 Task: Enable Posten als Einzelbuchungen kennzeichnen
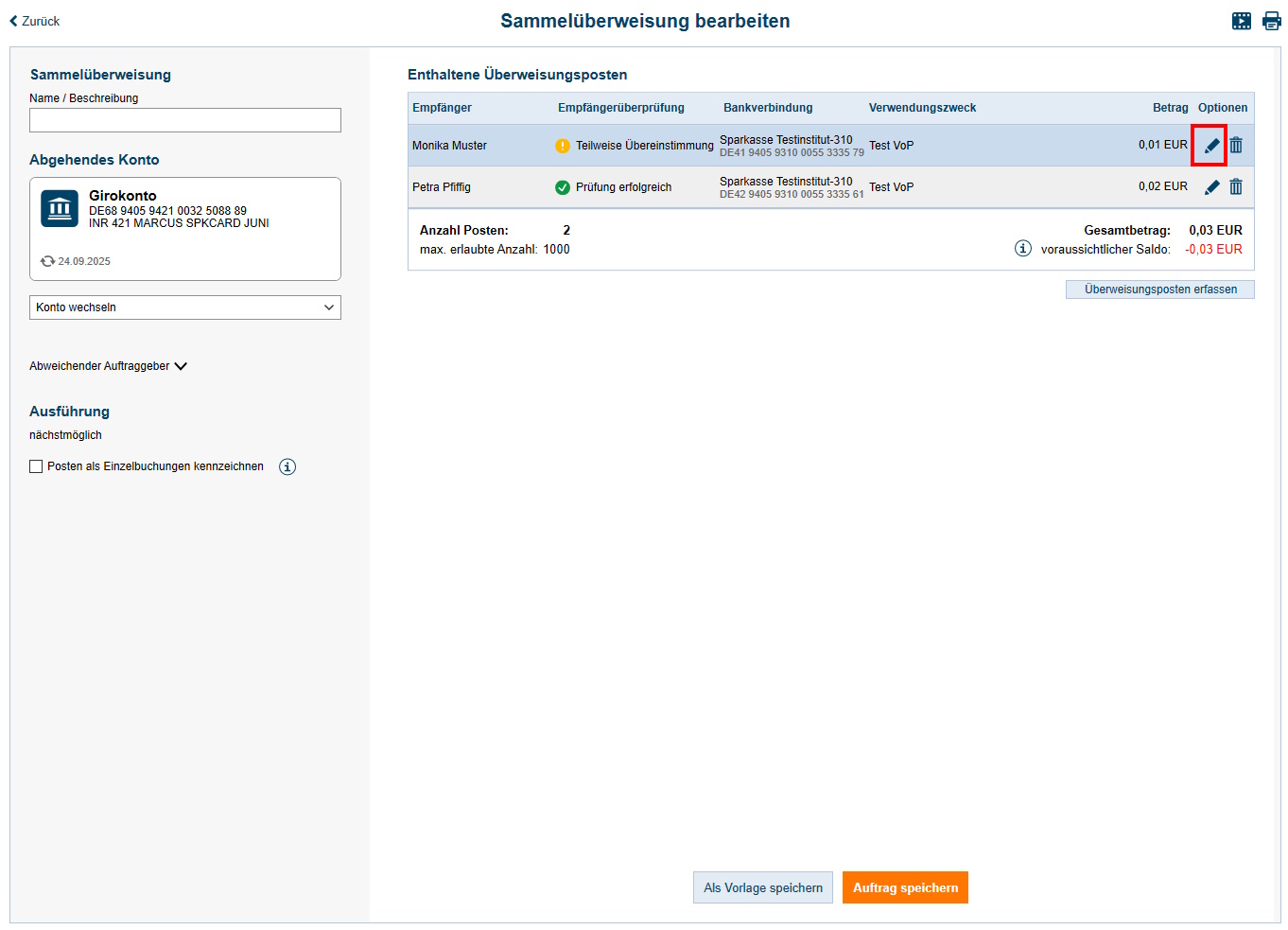(x=36, y=466)
